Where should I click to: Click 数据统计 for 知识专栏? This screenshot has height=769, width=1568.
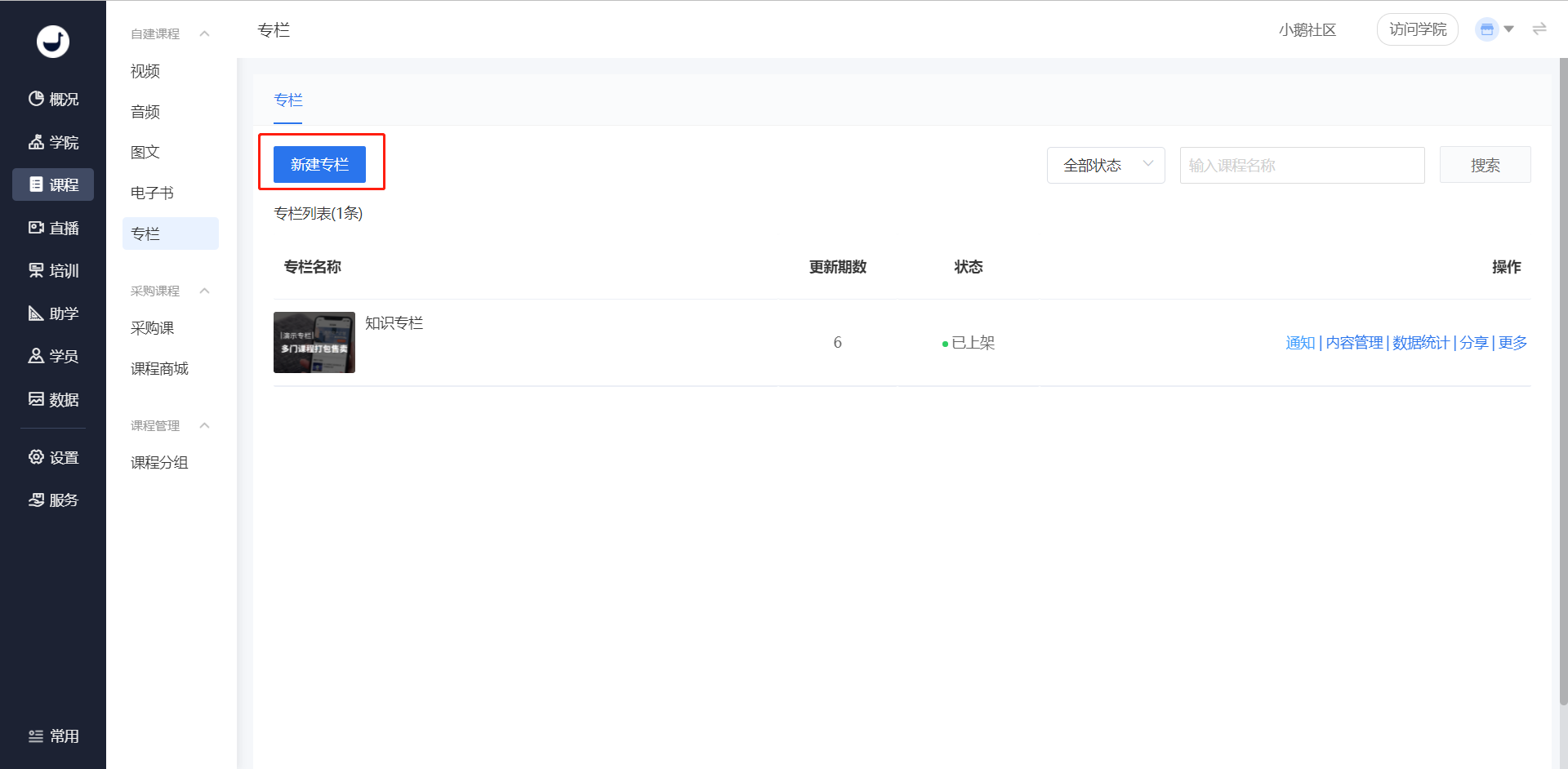pyautogui.click(x=1421, y=343)
